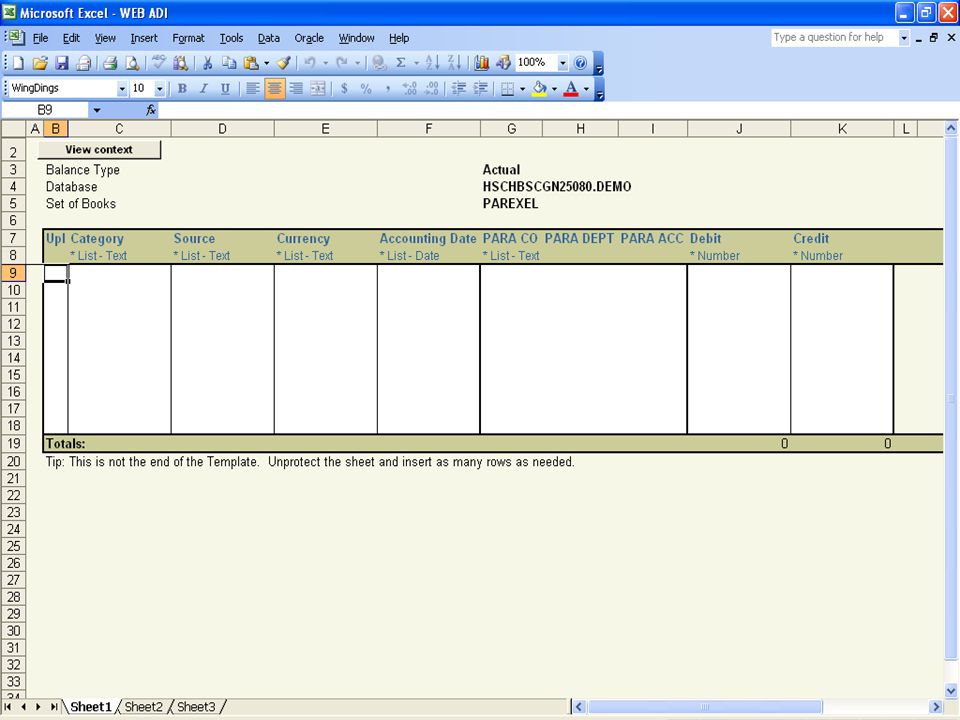This screenshot has width=960, height=720.
Task: Open the Drawing toolbar icon
Action: click(x=503, y=62)
